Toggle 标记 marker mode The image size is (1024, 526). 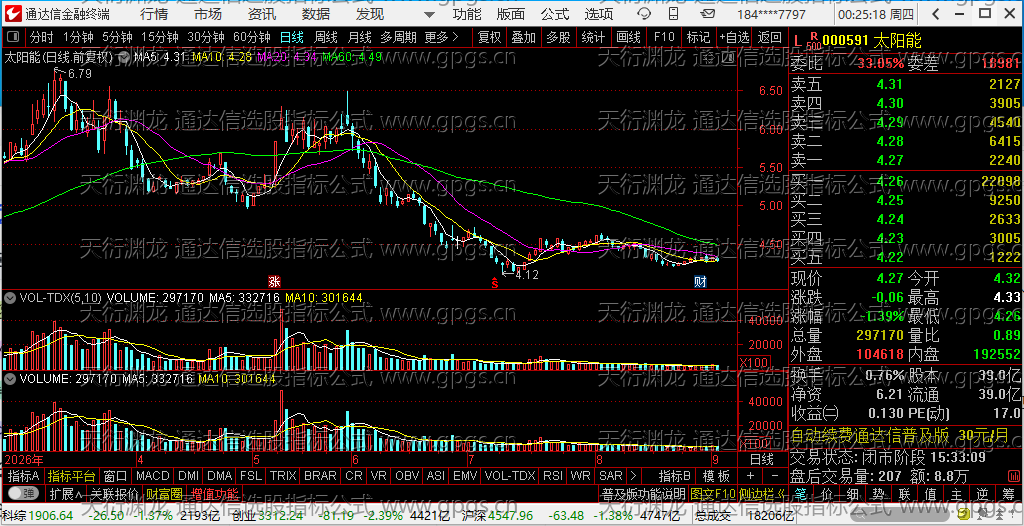(698, 37)
